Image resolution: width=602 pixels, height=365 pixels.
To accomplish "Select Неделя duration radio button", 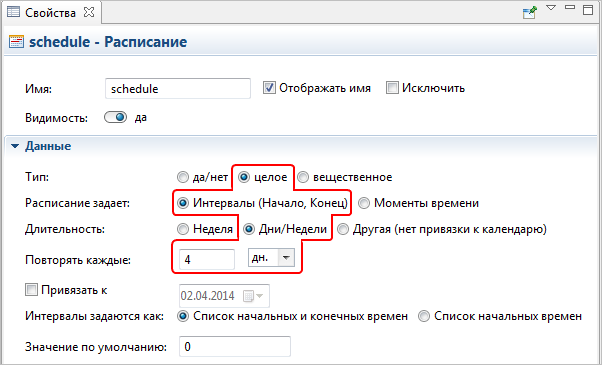I will (183, 229).
